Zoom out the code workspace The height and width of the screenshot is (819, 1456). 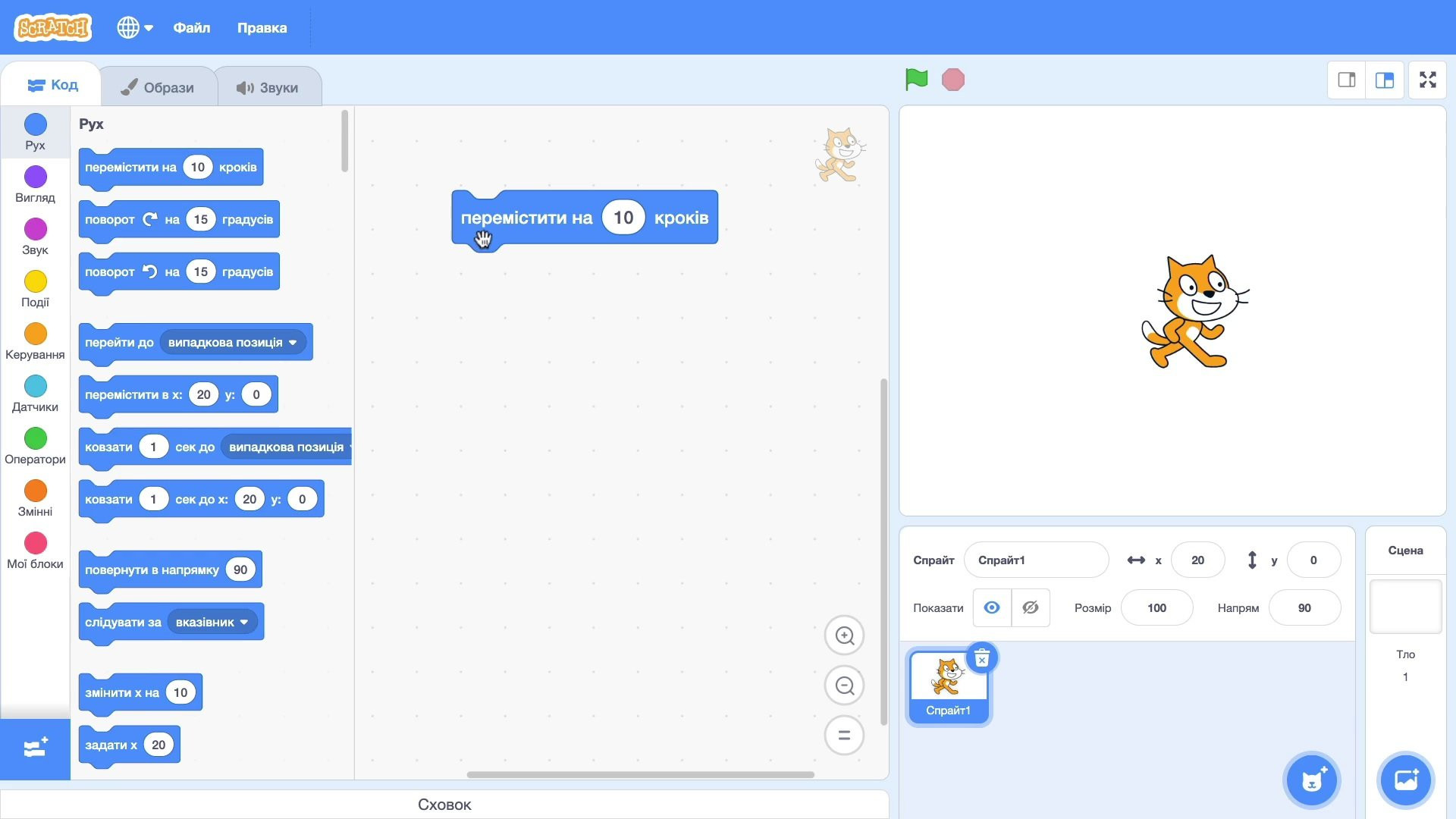844,686
